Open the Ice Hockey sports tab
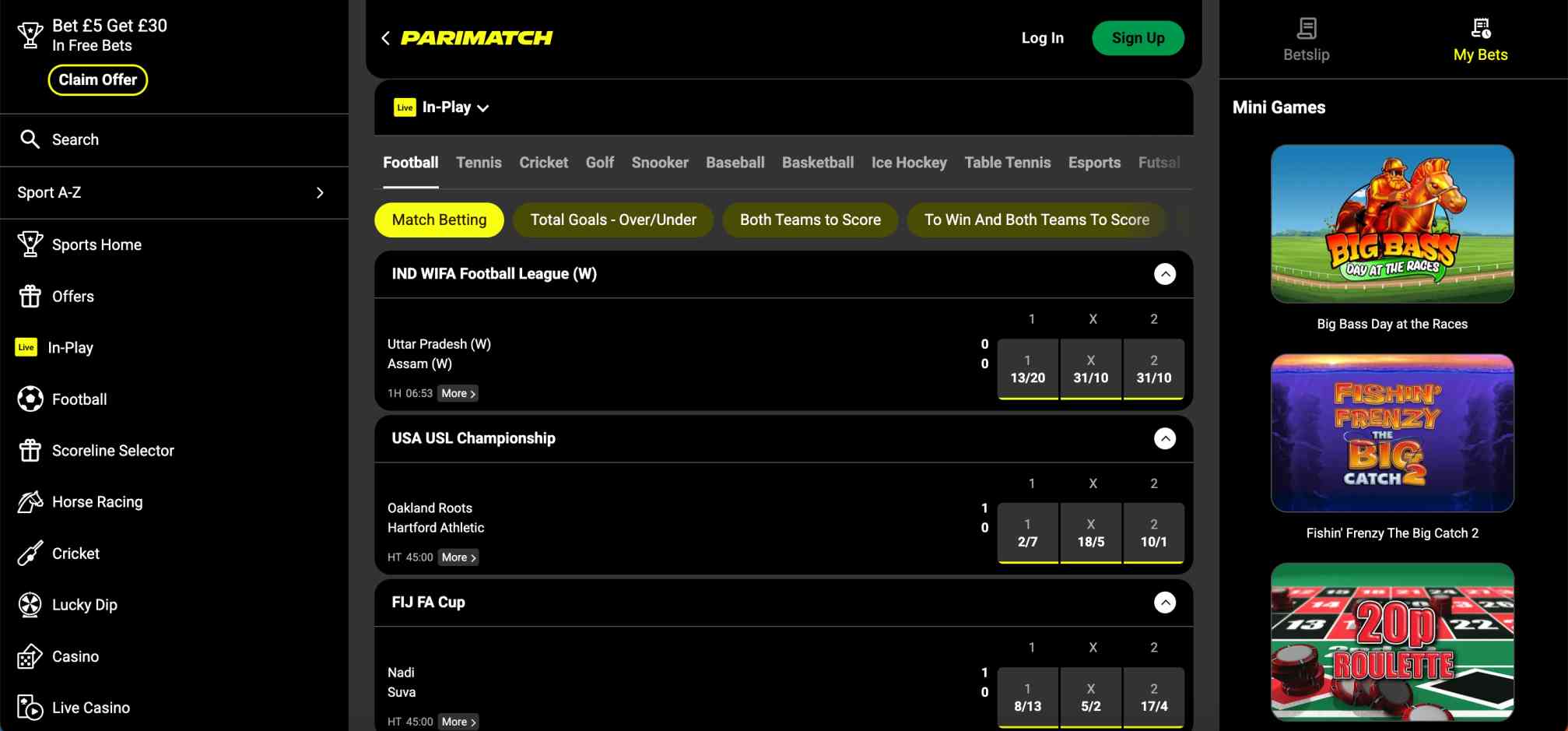The height and width of the screenshot is (731, 1568). (908, 162)
